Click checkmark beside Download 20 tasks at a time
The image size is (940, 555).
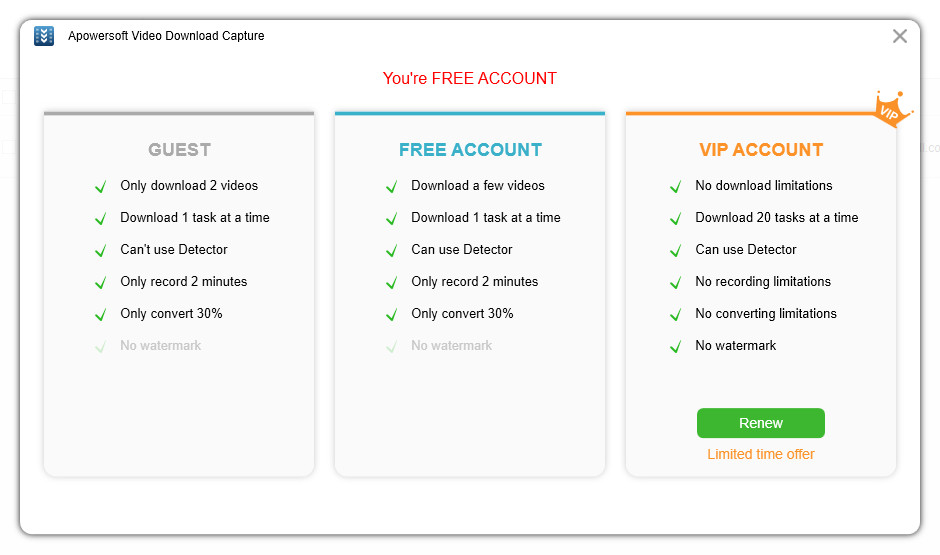pyautogui.click(x=676, y=218)
